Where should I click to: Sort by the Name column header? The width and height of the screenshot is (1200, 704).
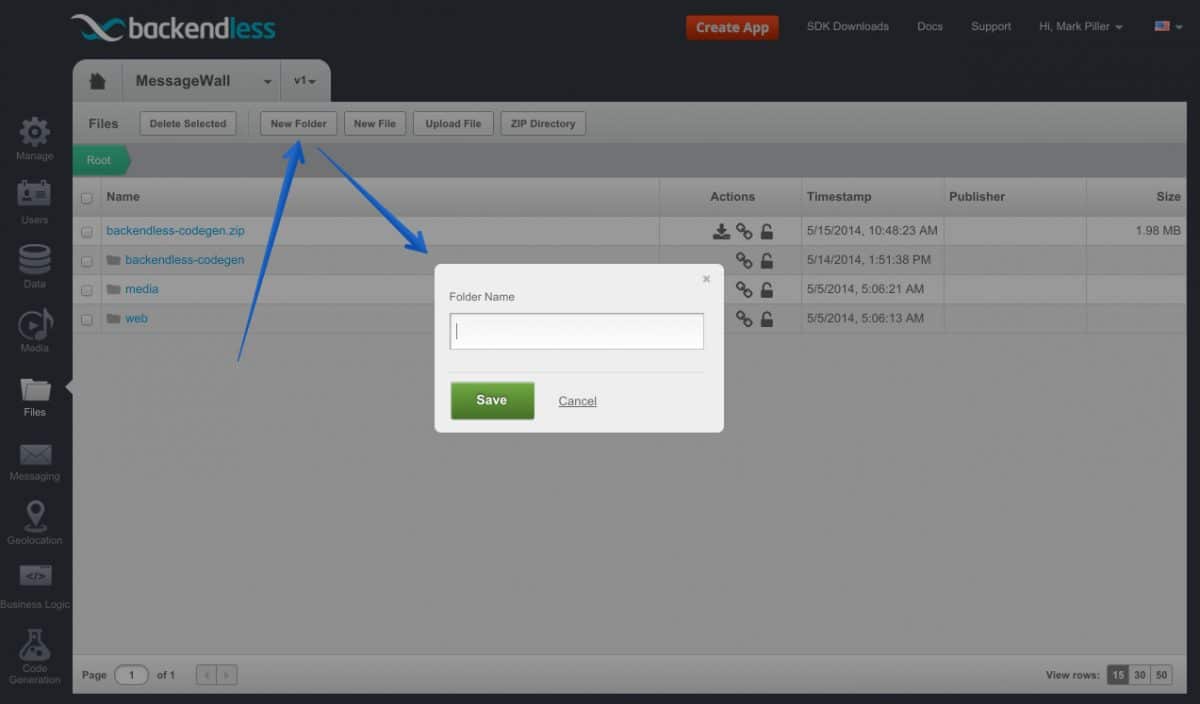(x=123, y=197)
